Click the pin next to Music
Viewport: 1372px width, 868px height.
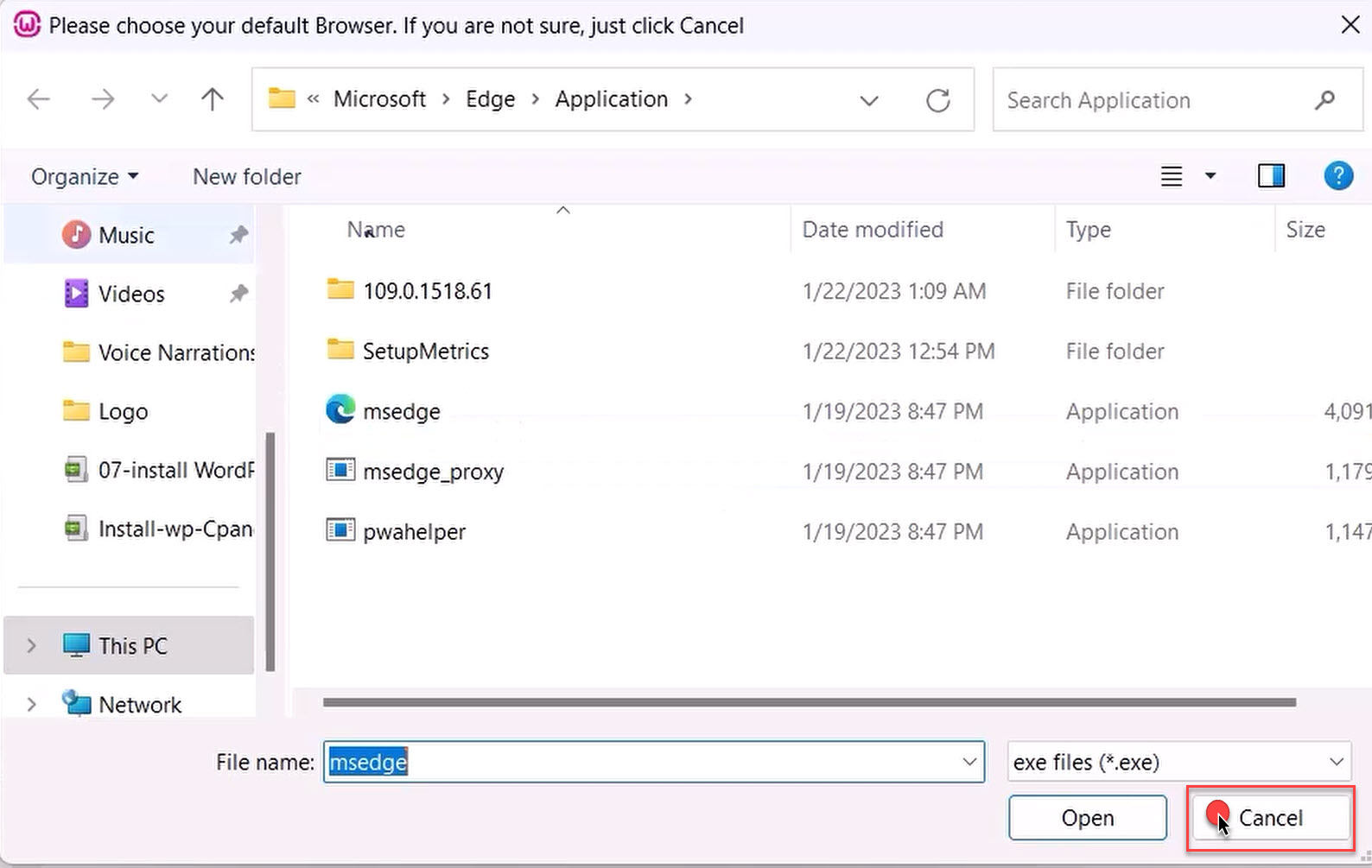[238, 234]
